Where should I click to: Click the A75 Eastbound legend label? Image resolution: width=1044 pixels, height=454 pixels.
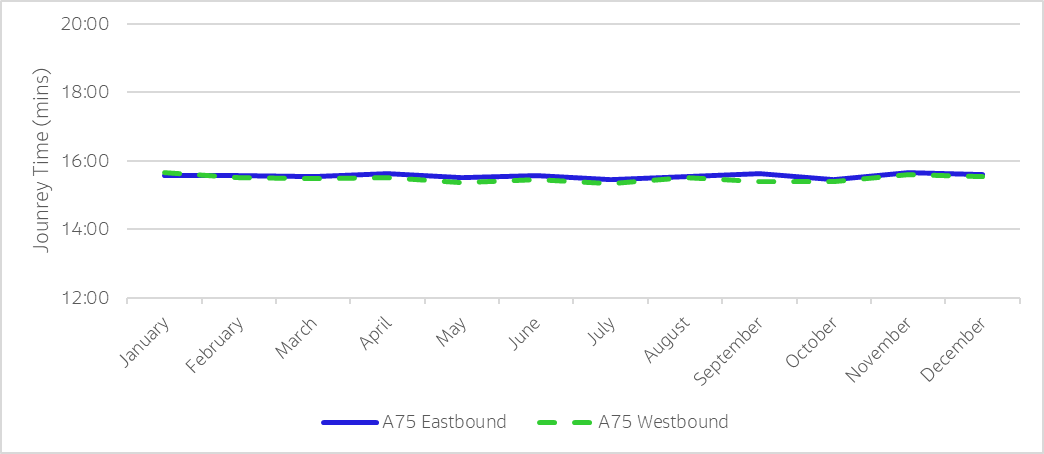[x=444, y=422]
